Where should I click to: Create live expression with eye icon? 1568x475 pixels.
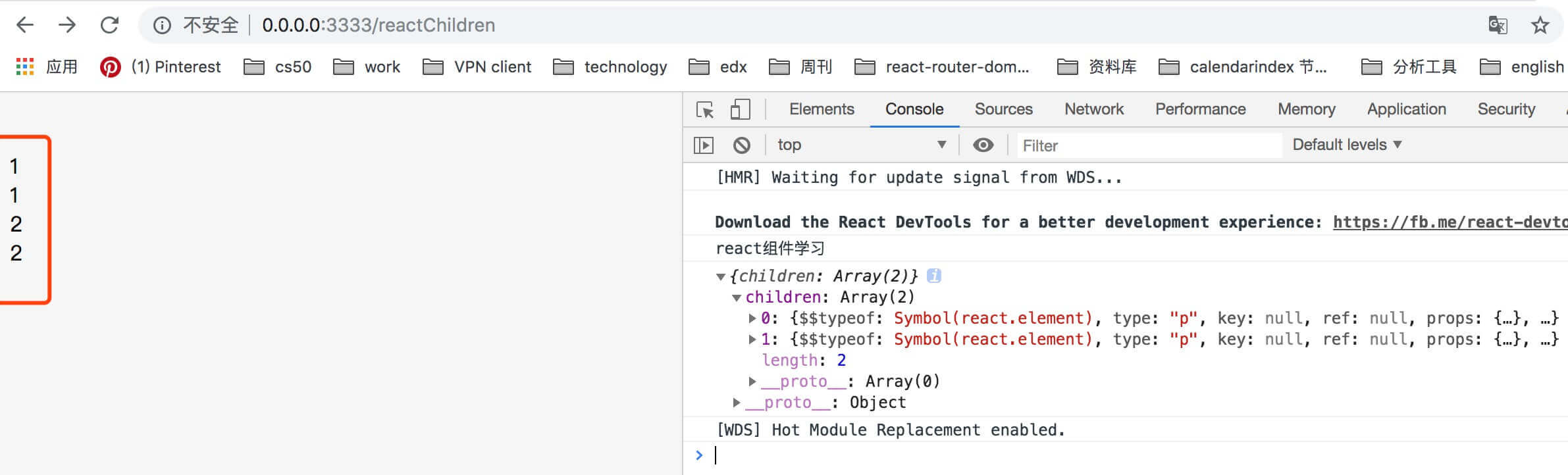tap(983, 145)
